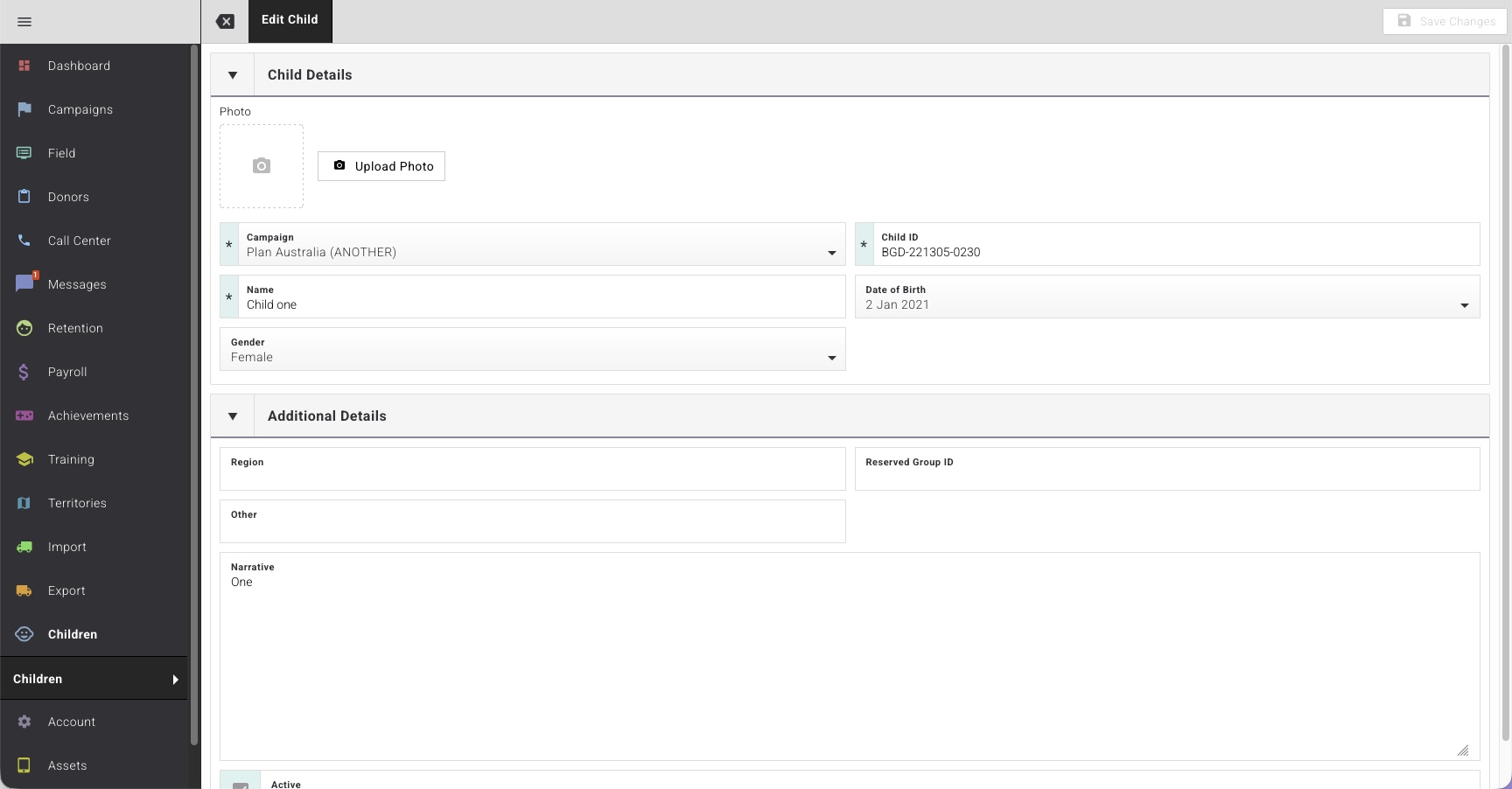This screenshot has height=789, width=1512.
Task: Click the Save Changes button
Action: 1445,21
